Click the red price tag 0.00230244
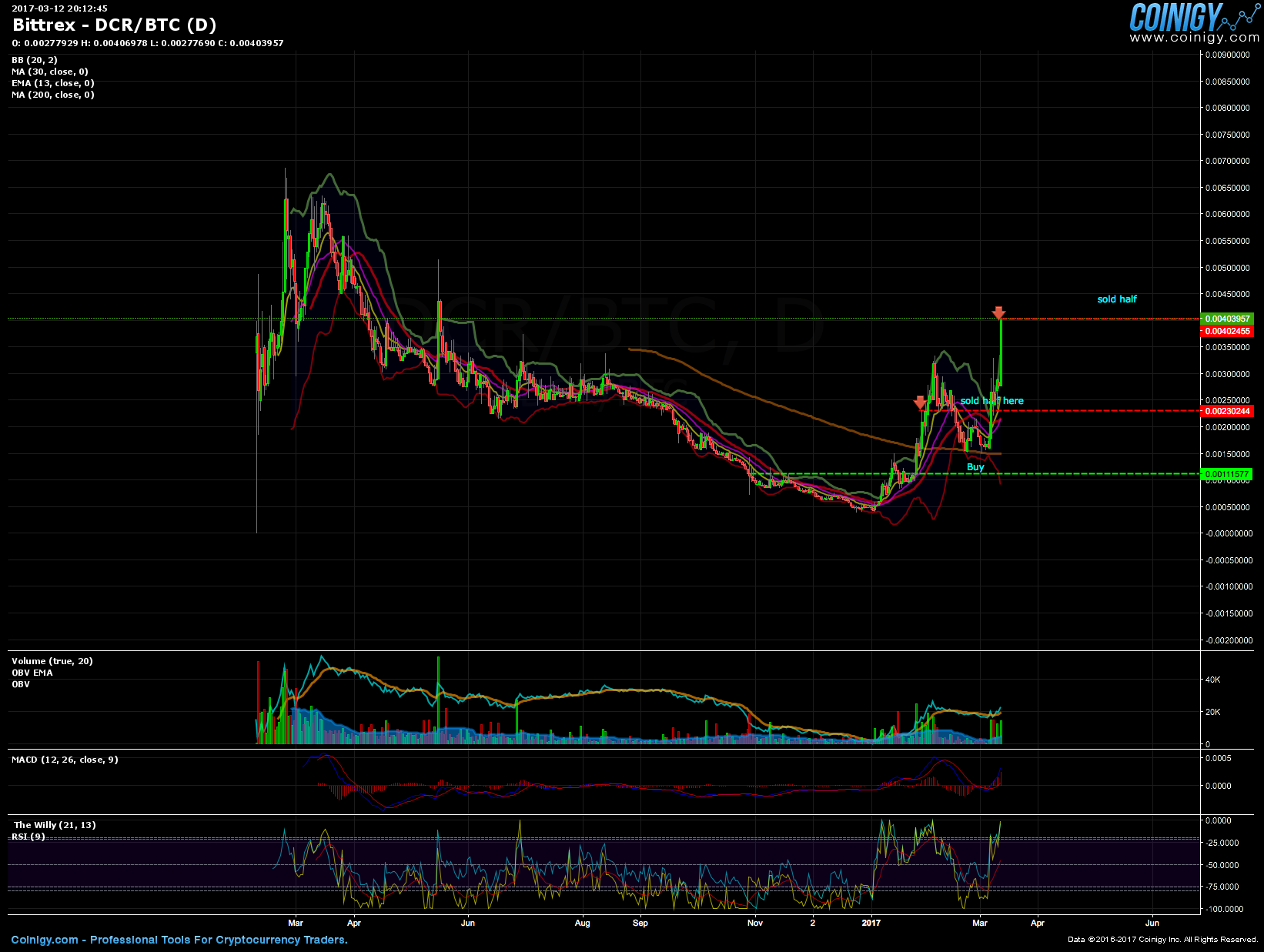The width and height of the screenshot is (1264, 952). [1227, 411]
